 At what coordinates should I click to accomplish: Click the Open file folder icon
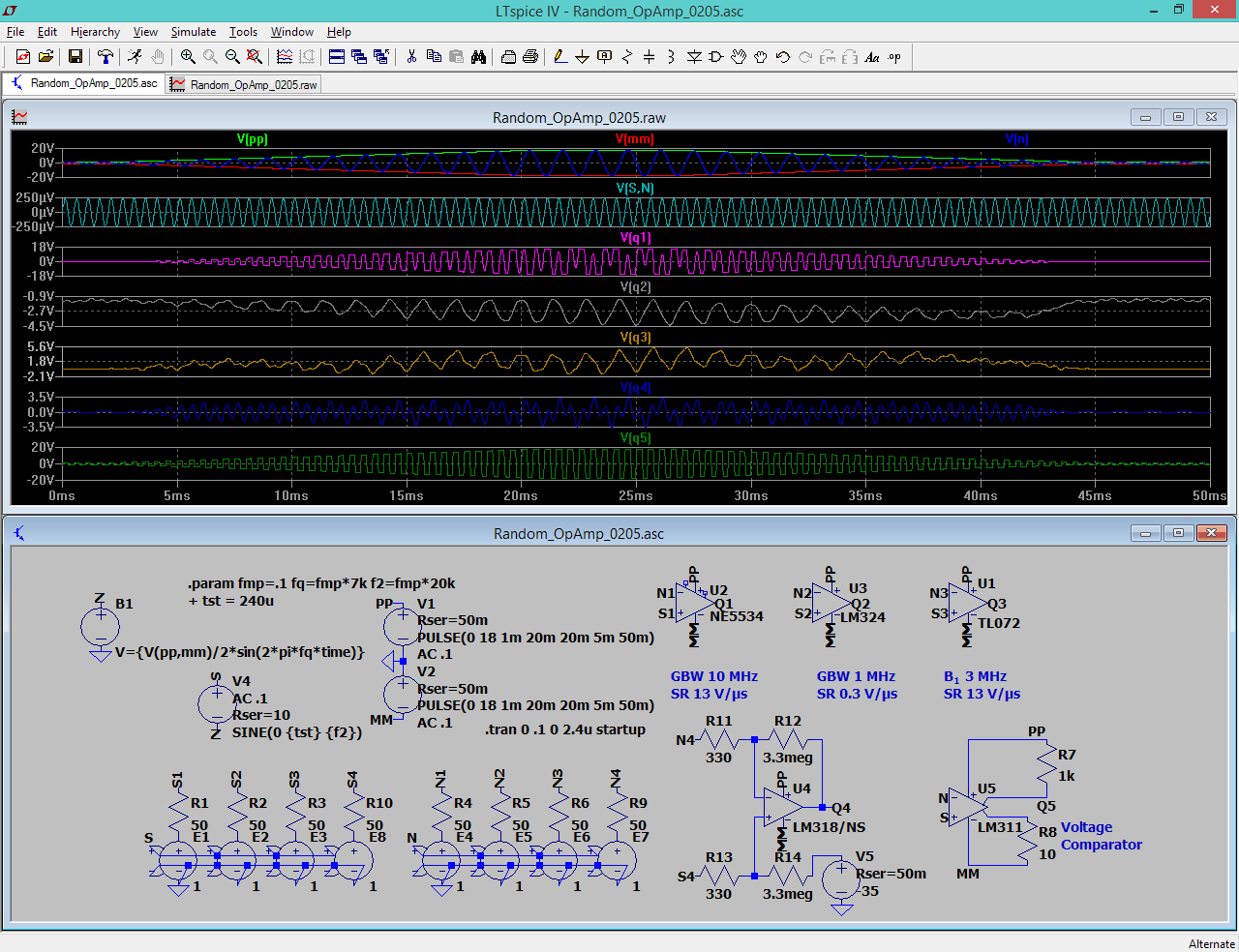tap(45, 57)
